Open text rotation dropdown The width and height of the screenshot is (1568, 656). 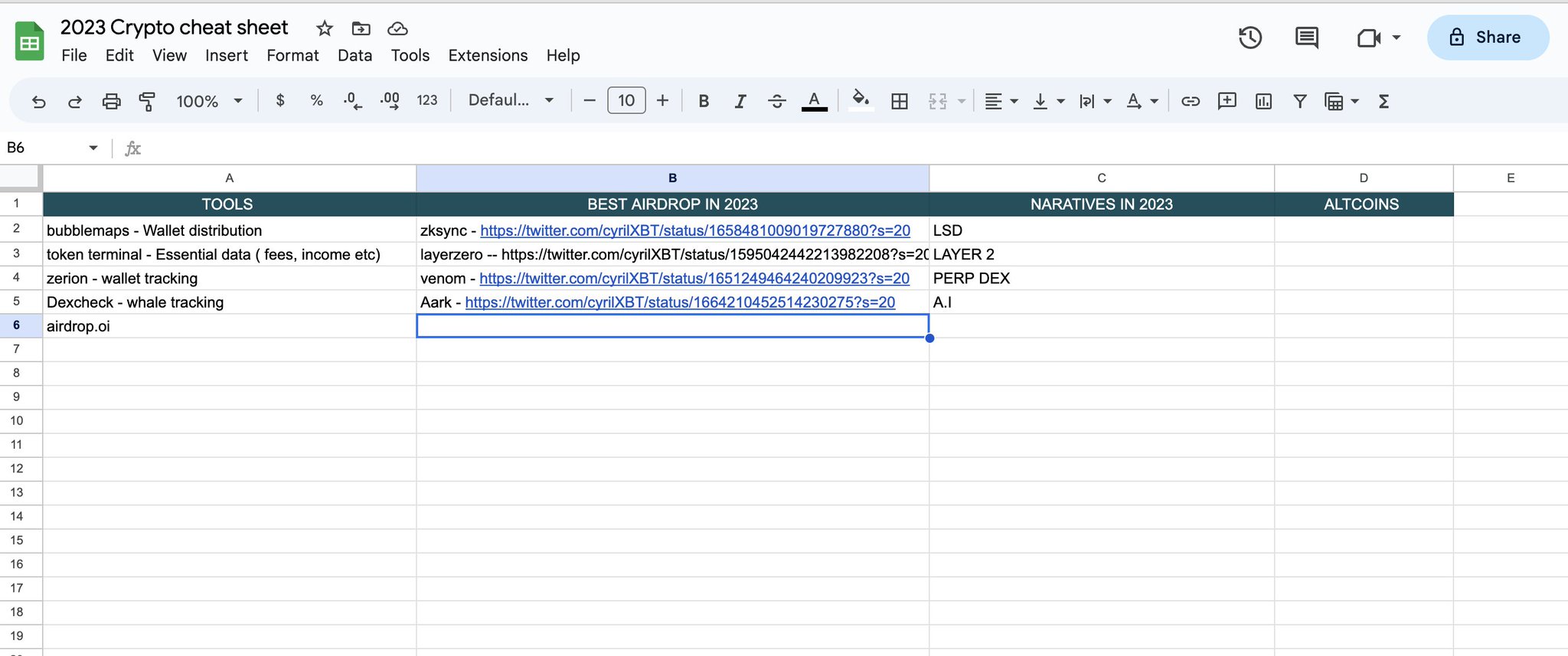tap(1142, 101)
